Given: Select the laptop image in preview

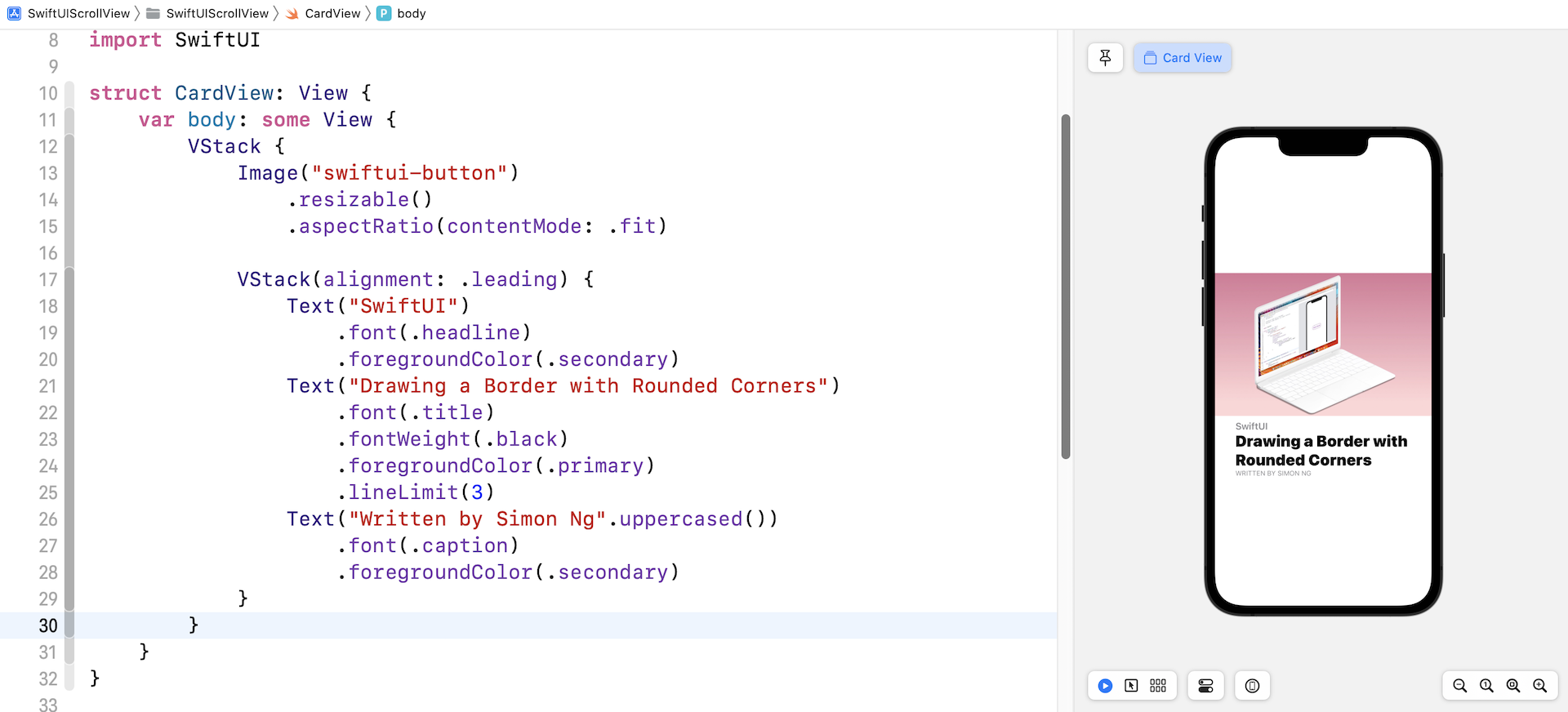Looking at the screenshot, I should [1323, 345].
